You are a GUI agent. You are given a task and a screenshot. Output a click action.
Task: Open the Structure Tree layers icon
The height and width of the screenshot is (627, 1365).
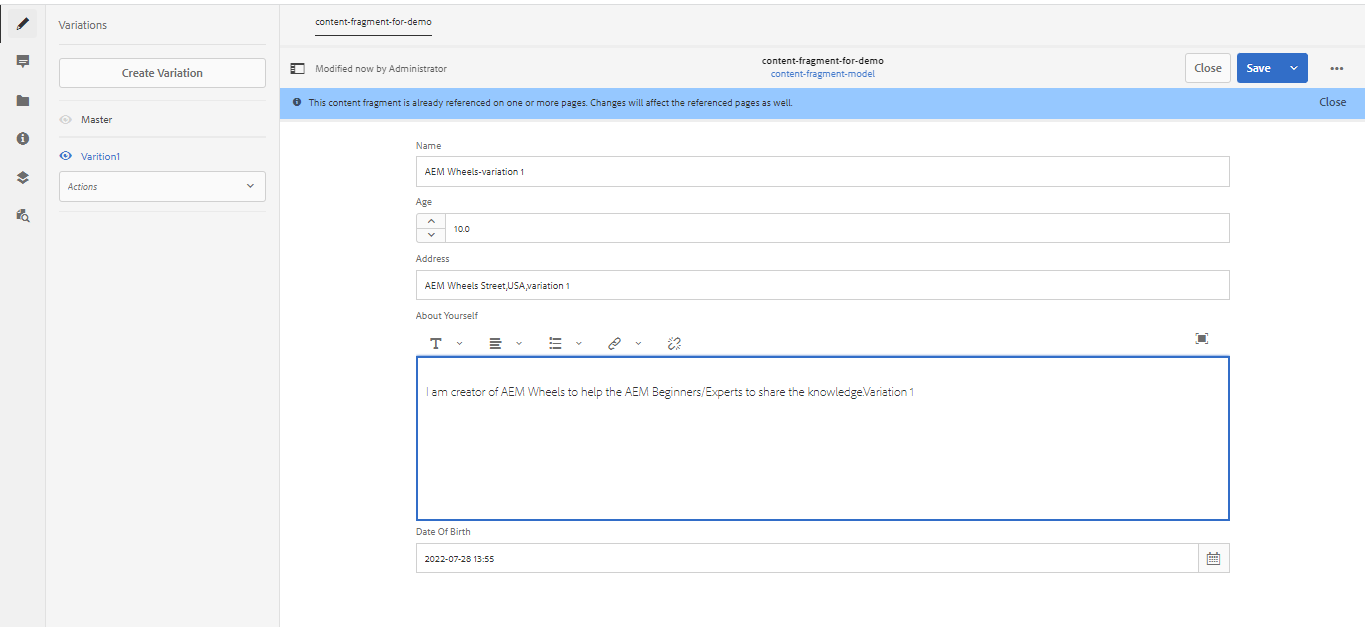[x=22, y=177]
